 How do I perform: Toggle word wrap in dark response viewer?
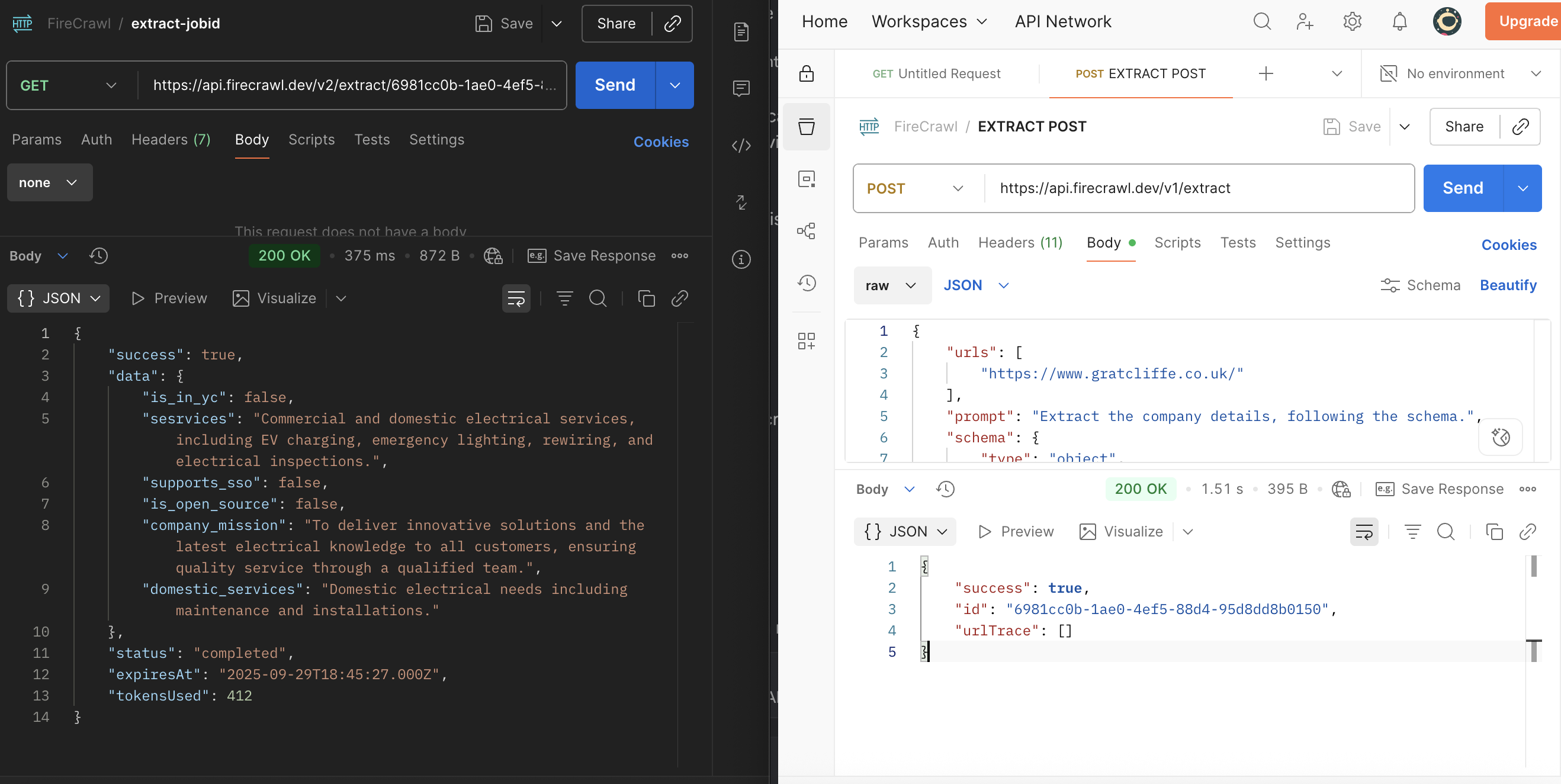(516, 298)
